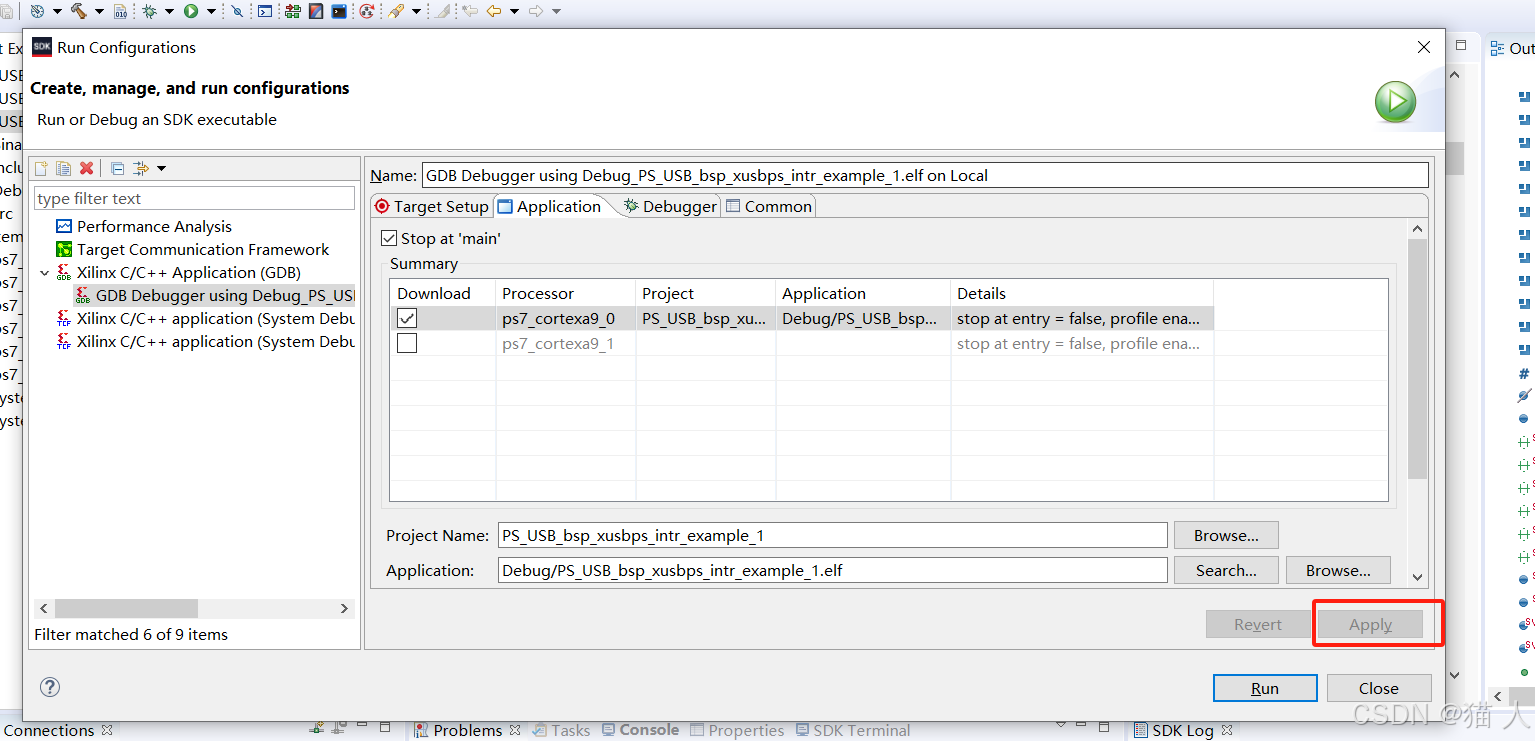Click the Processor column header
This screenshot has width=1535, height=741.
tap(566, 293)
